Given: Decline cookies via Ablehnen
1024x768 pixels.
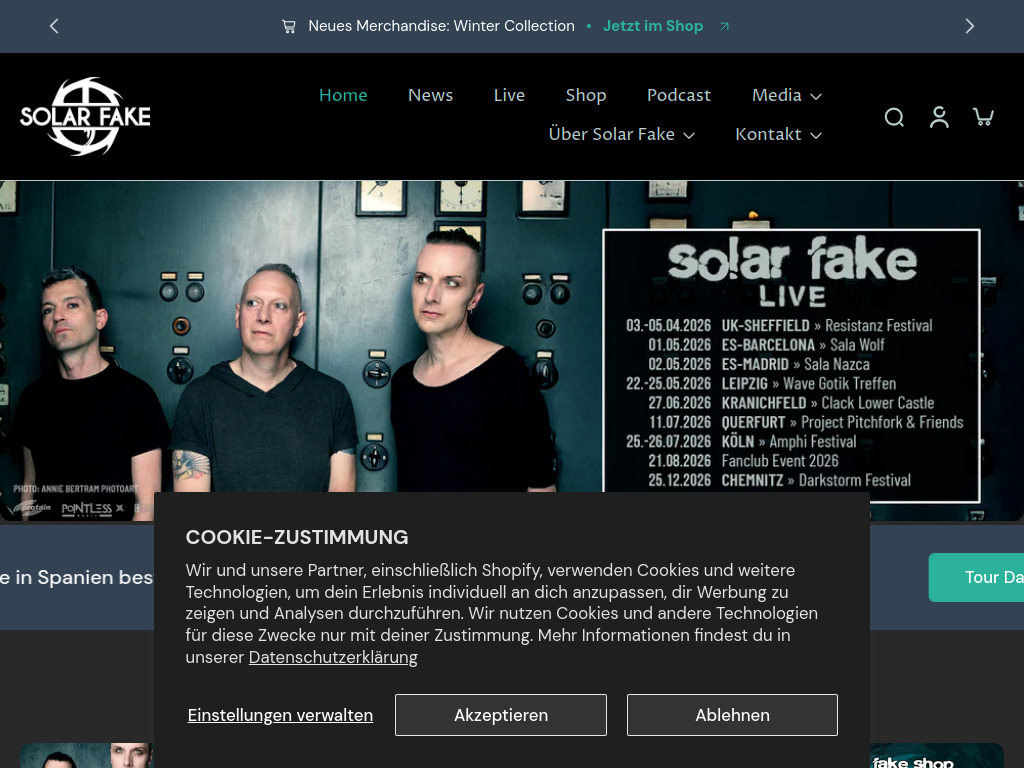Looking at the screenshot, I should [x=732, y=714].
